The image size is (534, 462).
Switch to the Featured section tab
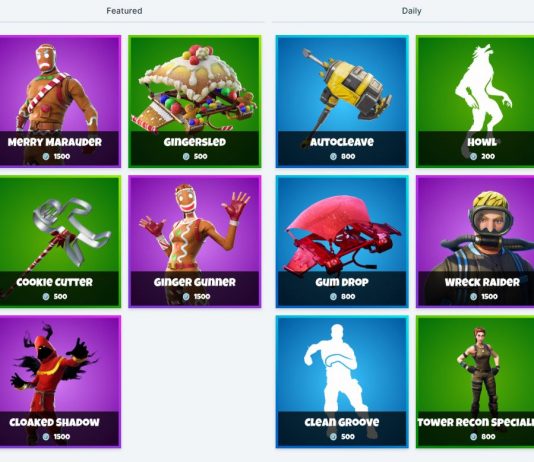[x=124, y=11]
